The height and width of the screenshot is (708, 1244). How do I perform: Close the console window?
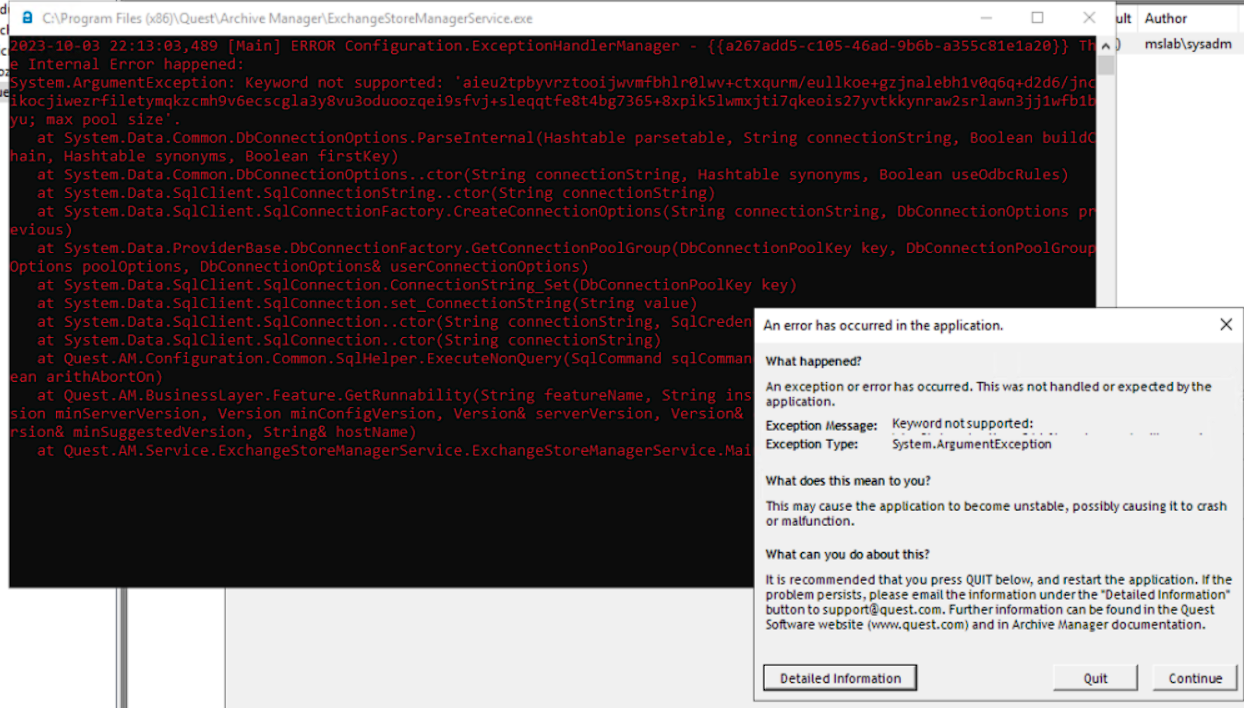[1090, 18]
